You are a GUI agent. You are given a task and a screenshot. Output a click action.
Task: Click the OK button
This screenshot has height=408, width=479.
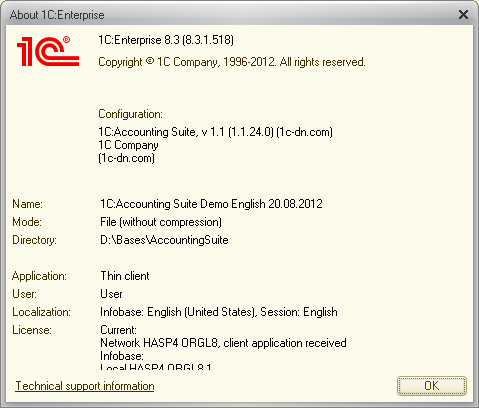click(x=432, y=386)
